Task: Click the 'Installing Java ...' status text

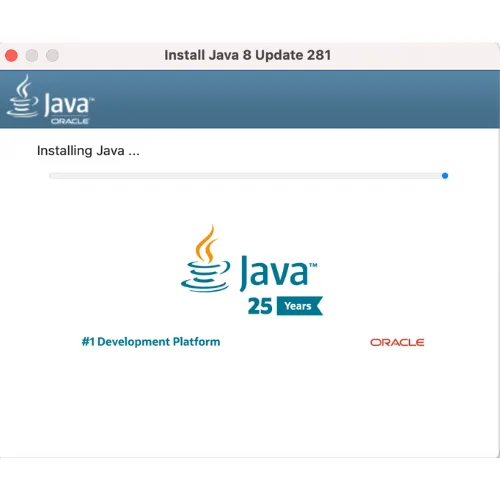Action: pos(88,151)
